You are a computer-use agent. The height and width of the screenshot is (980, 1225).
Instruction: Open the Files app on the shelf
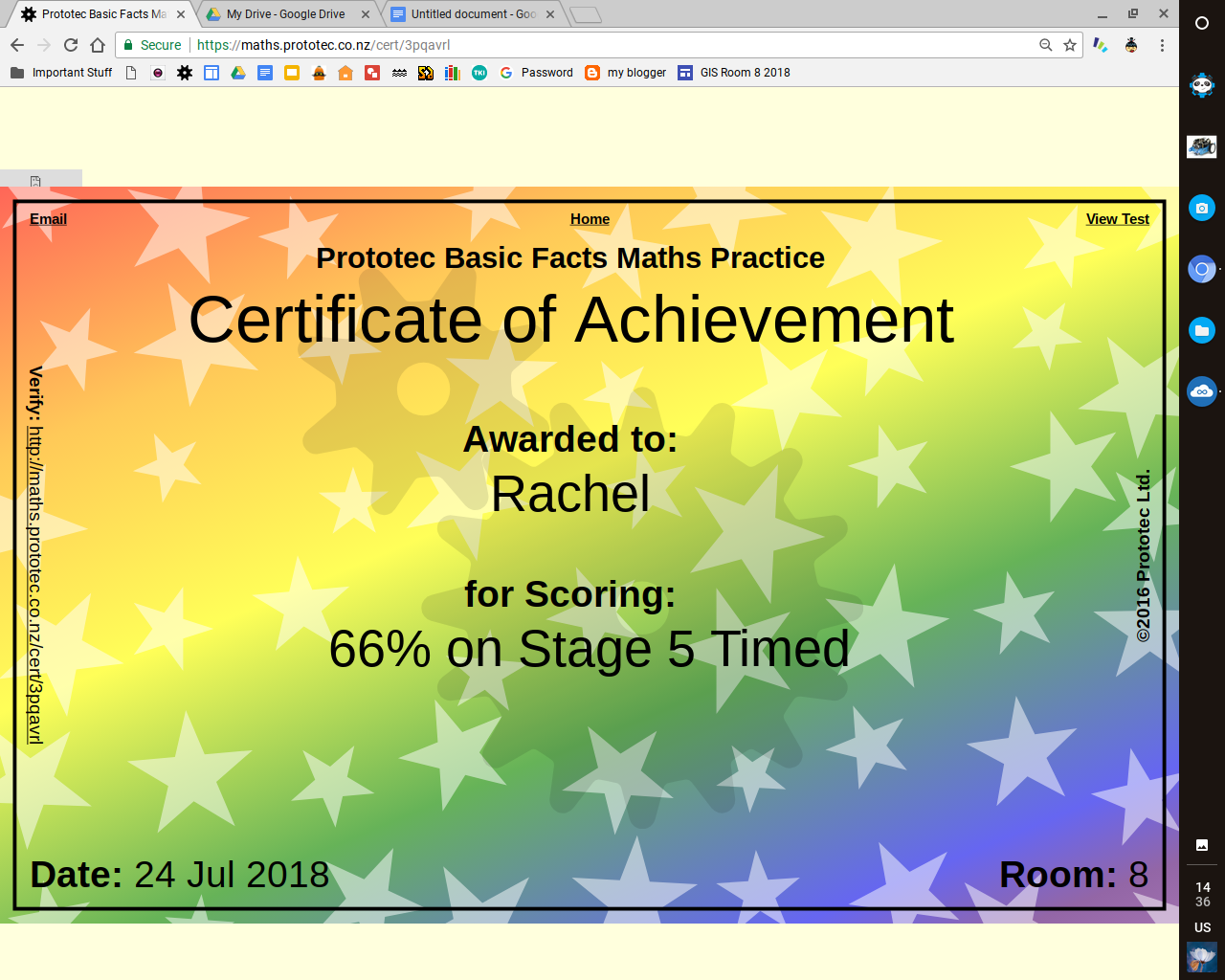[x=1202, y=330]
